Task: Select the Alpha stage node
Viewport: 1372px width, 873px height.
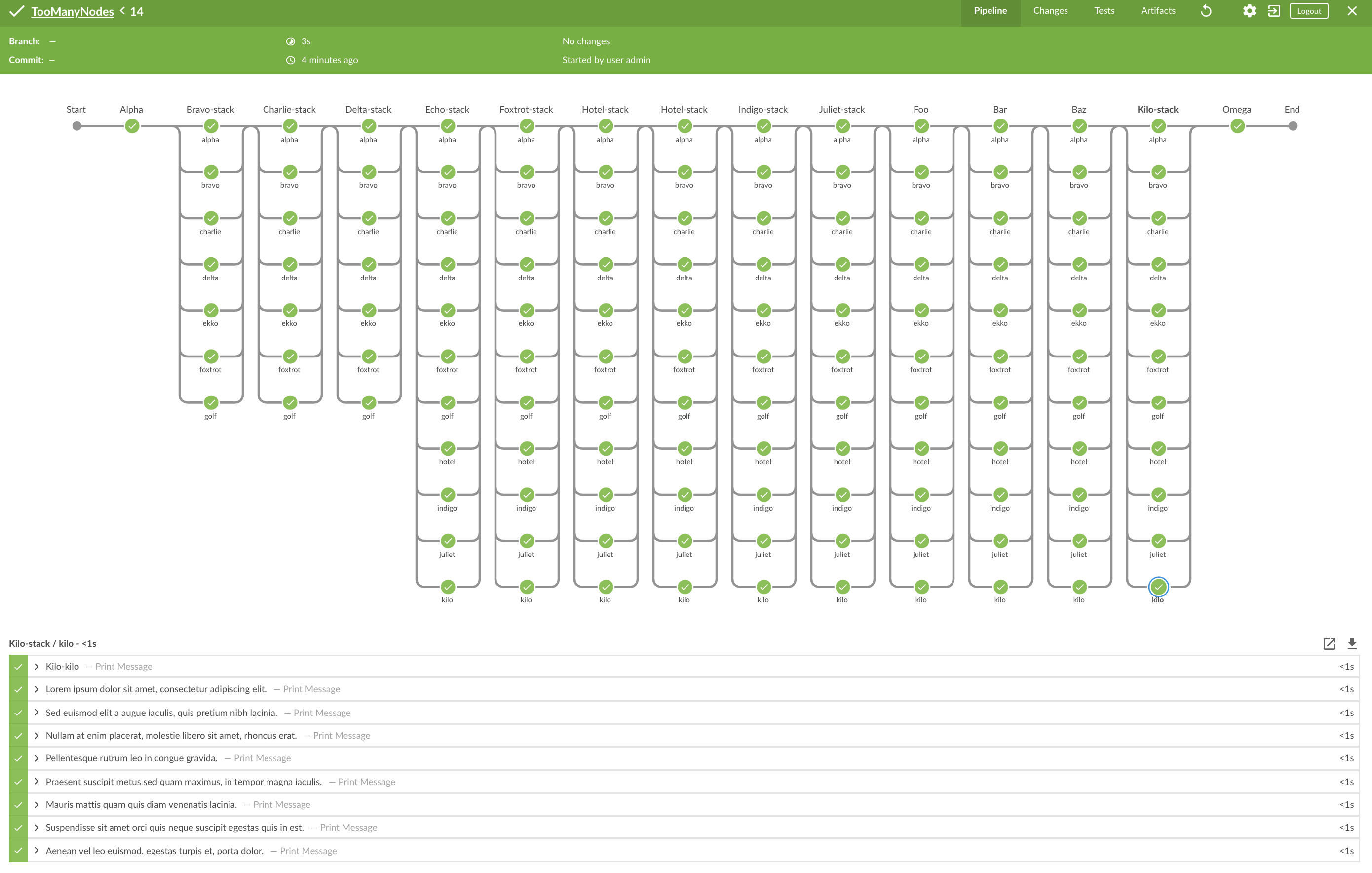Action: 132,126
